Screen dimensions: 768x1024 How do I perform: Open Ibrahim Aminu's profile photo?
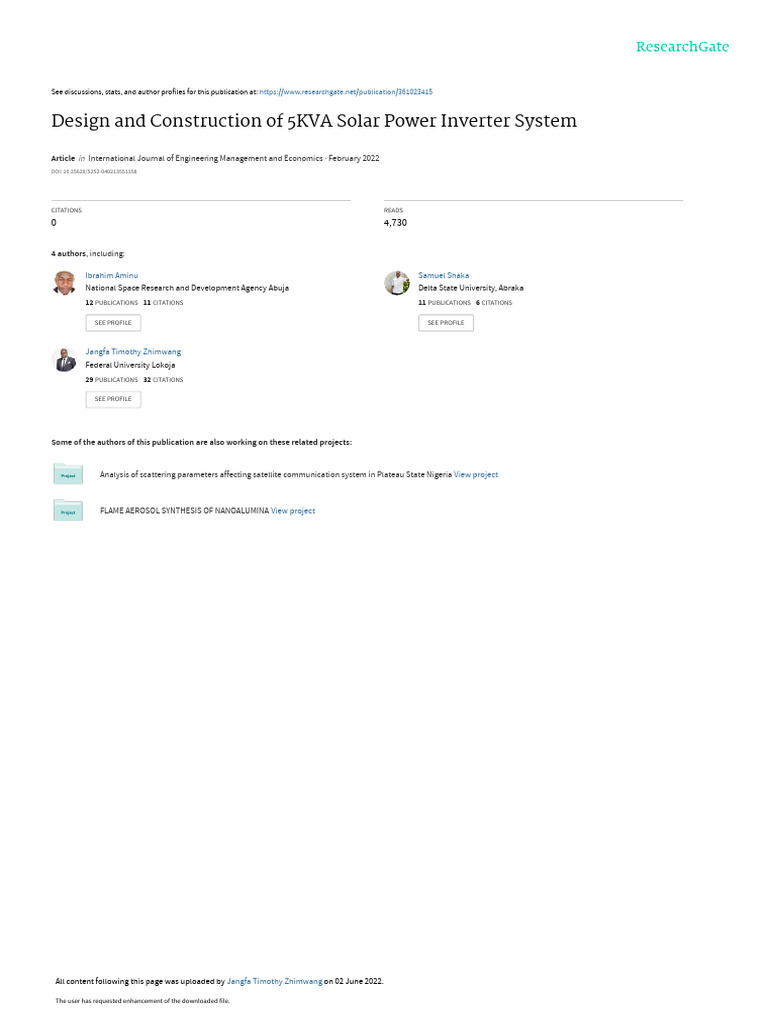[x=64, y=283]
